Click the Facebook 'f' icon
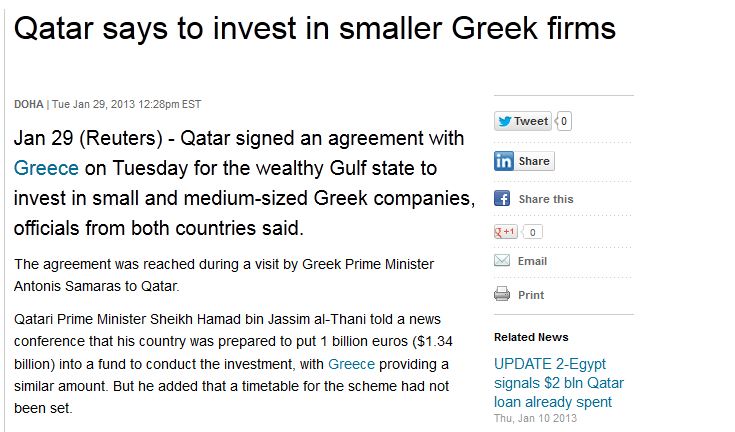 [503, 198]
